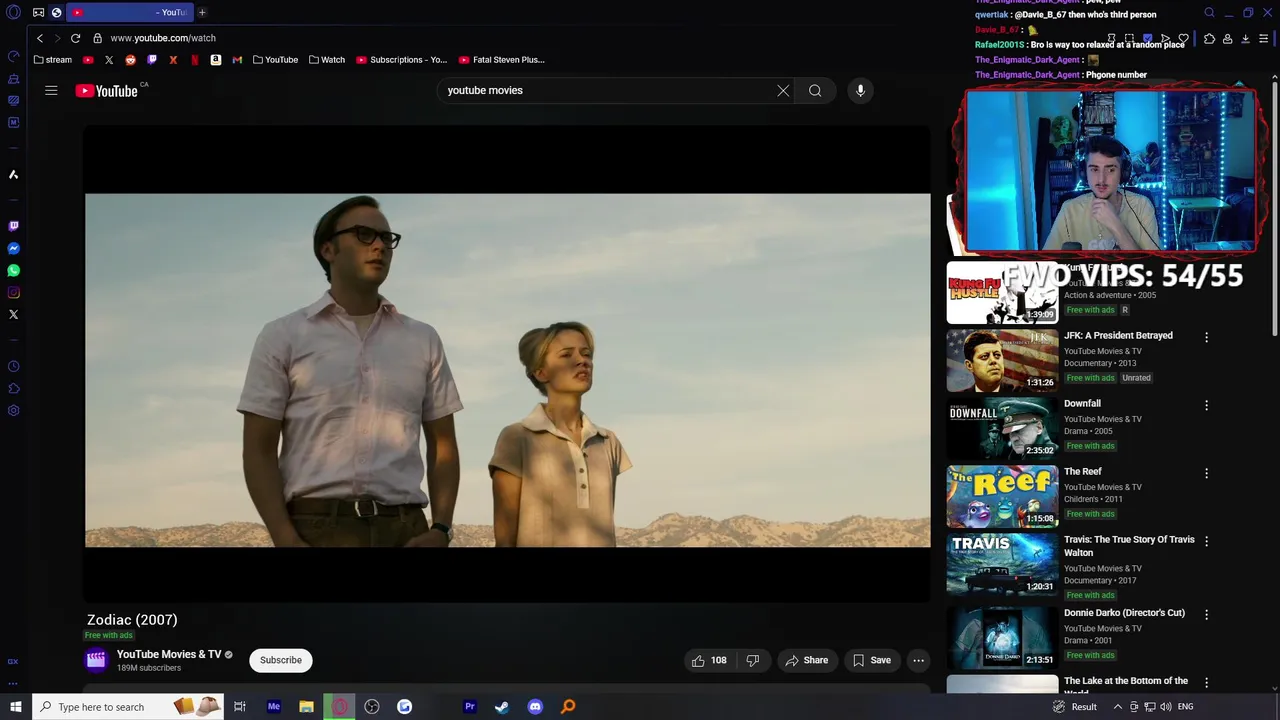Viewport: 1280px width, 720px height.
Task: Subscribe to YouTube Movies & TV
Action: (281, 660)
